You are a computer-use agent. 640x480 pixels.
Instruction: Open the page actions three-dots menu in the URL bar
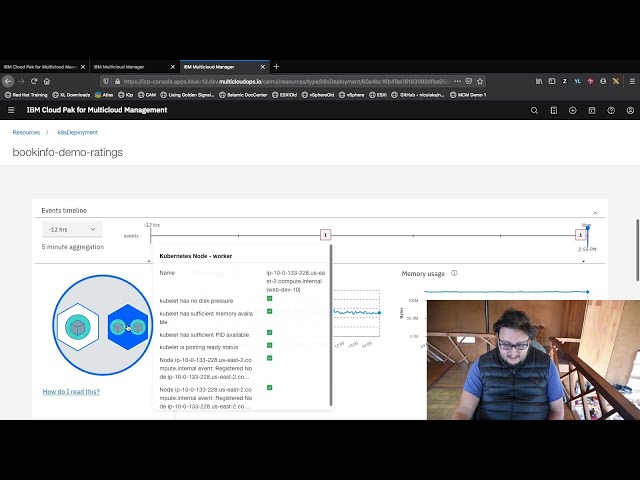pos(458,81)
